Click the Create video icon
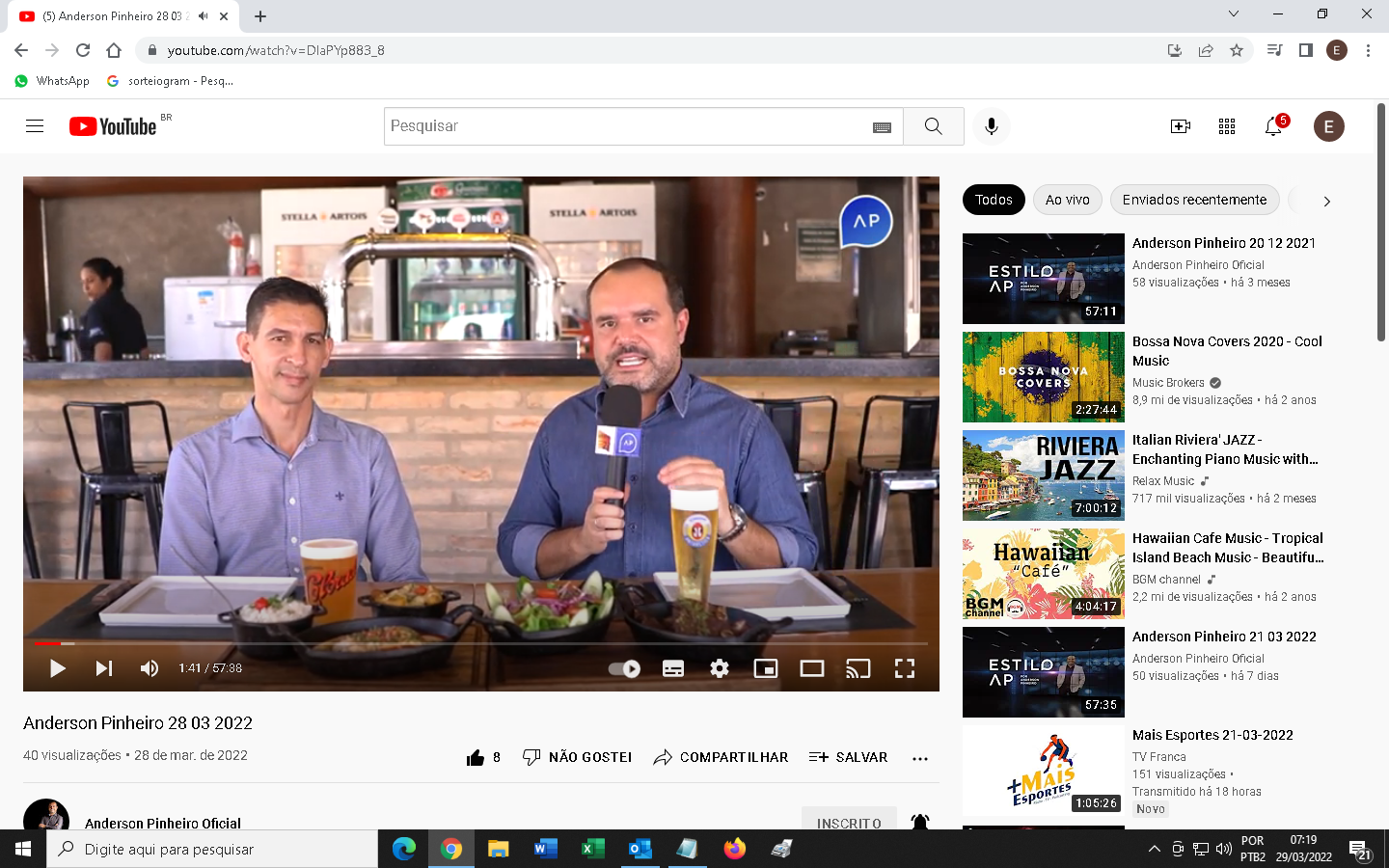 tap(1180, 126)
